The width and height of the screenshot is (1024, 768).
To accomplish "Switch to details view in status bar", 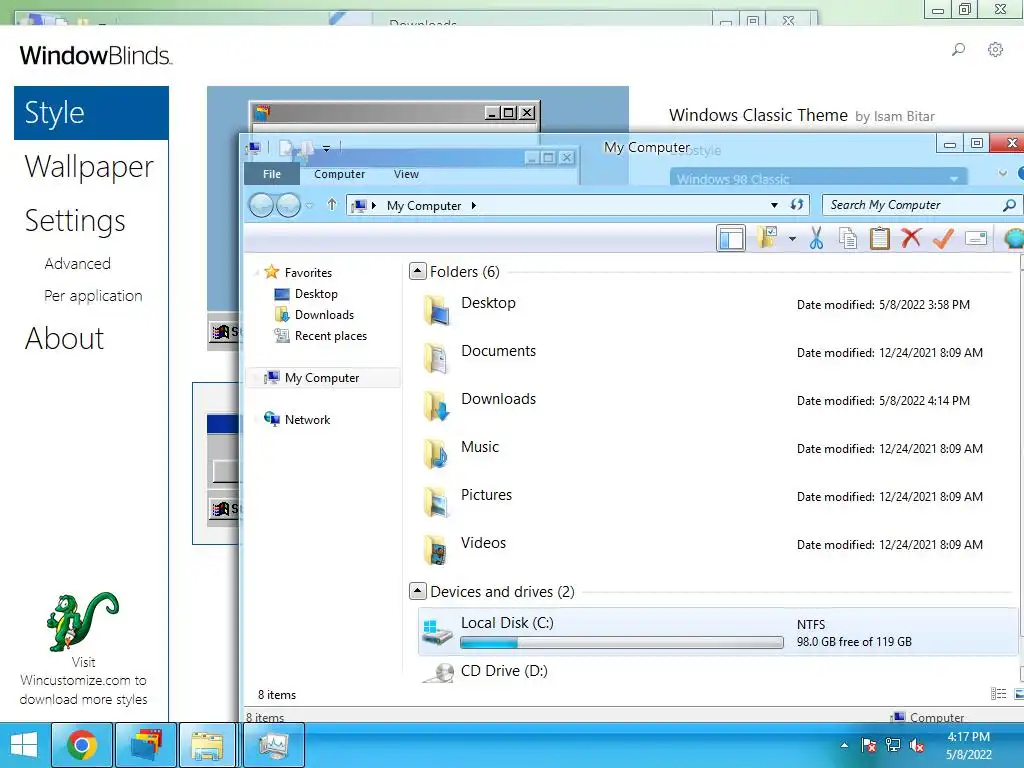I will (x=999, y=694).
